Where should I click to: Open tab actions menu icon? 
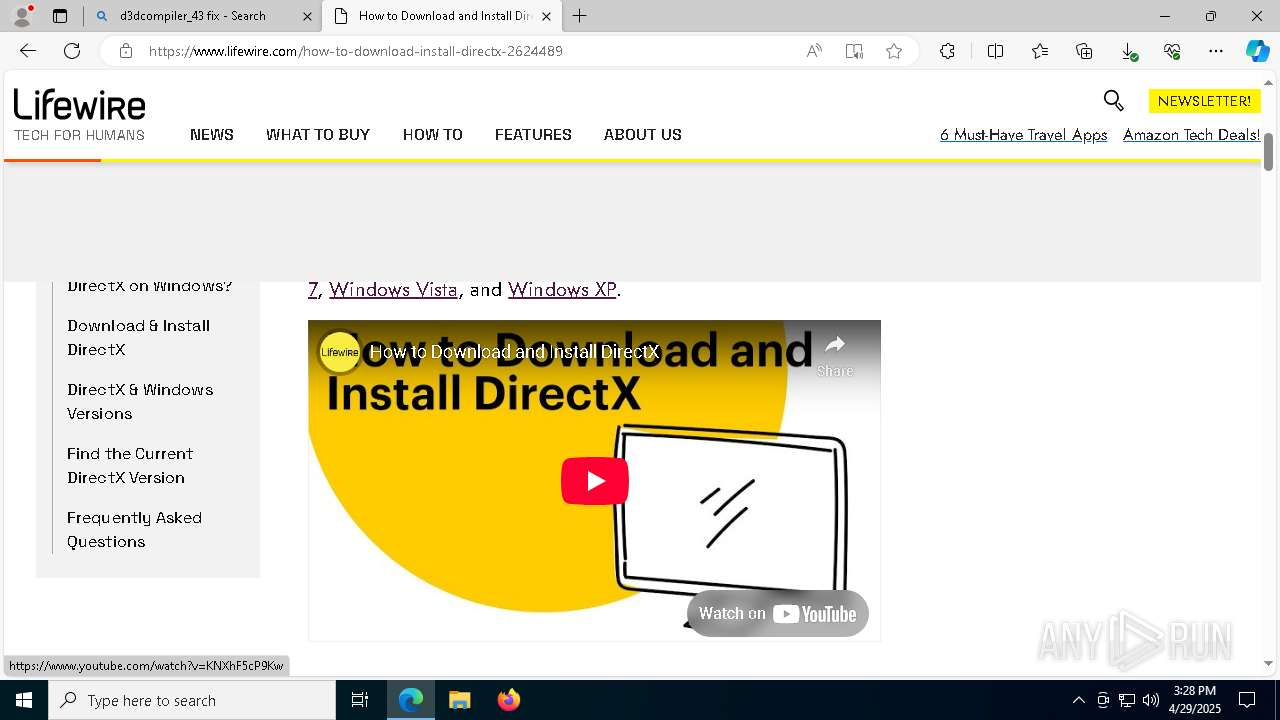(60, 16)
